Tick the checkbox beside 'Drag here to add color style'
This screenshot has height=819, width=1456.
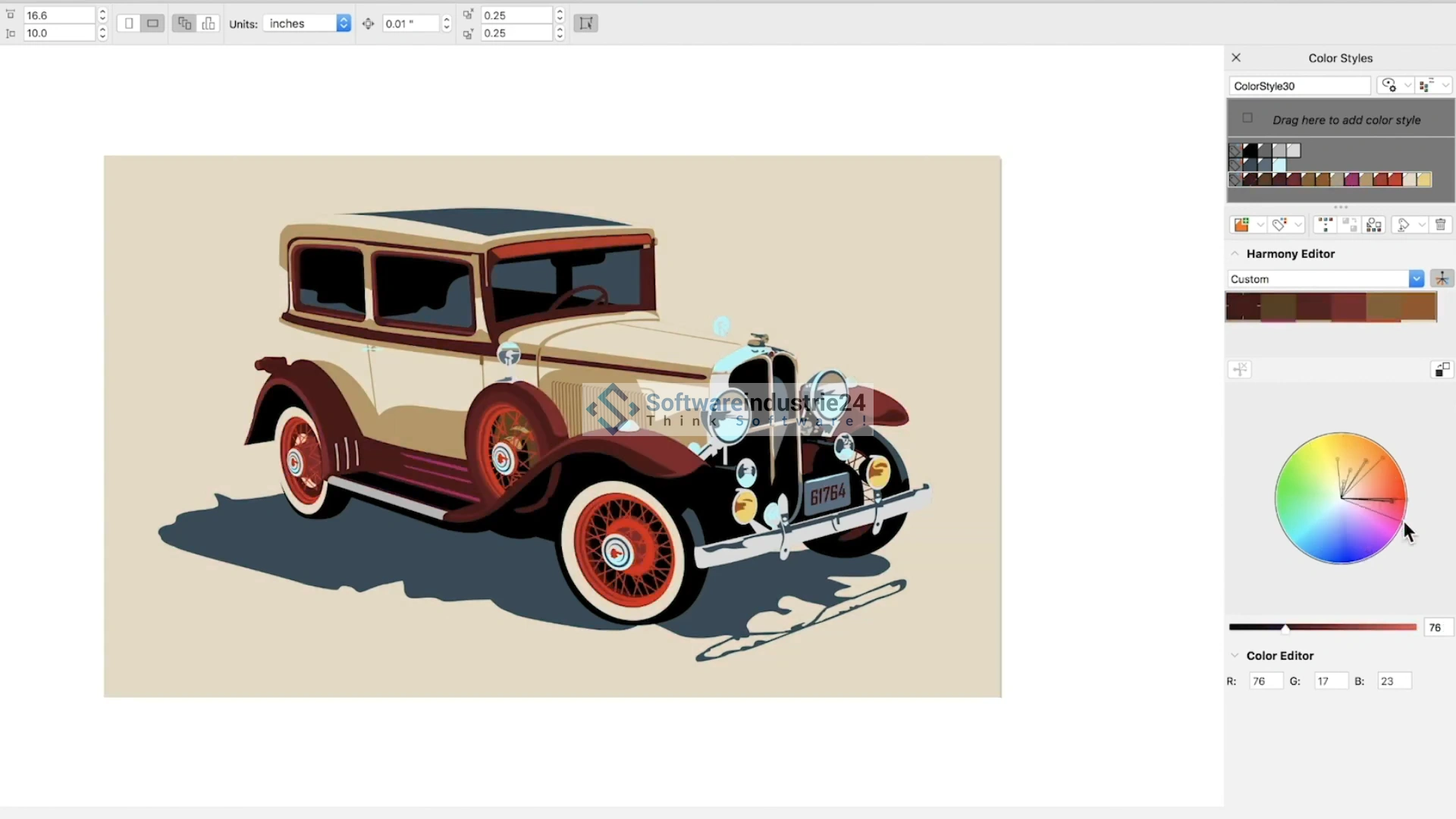[1247, 118]
